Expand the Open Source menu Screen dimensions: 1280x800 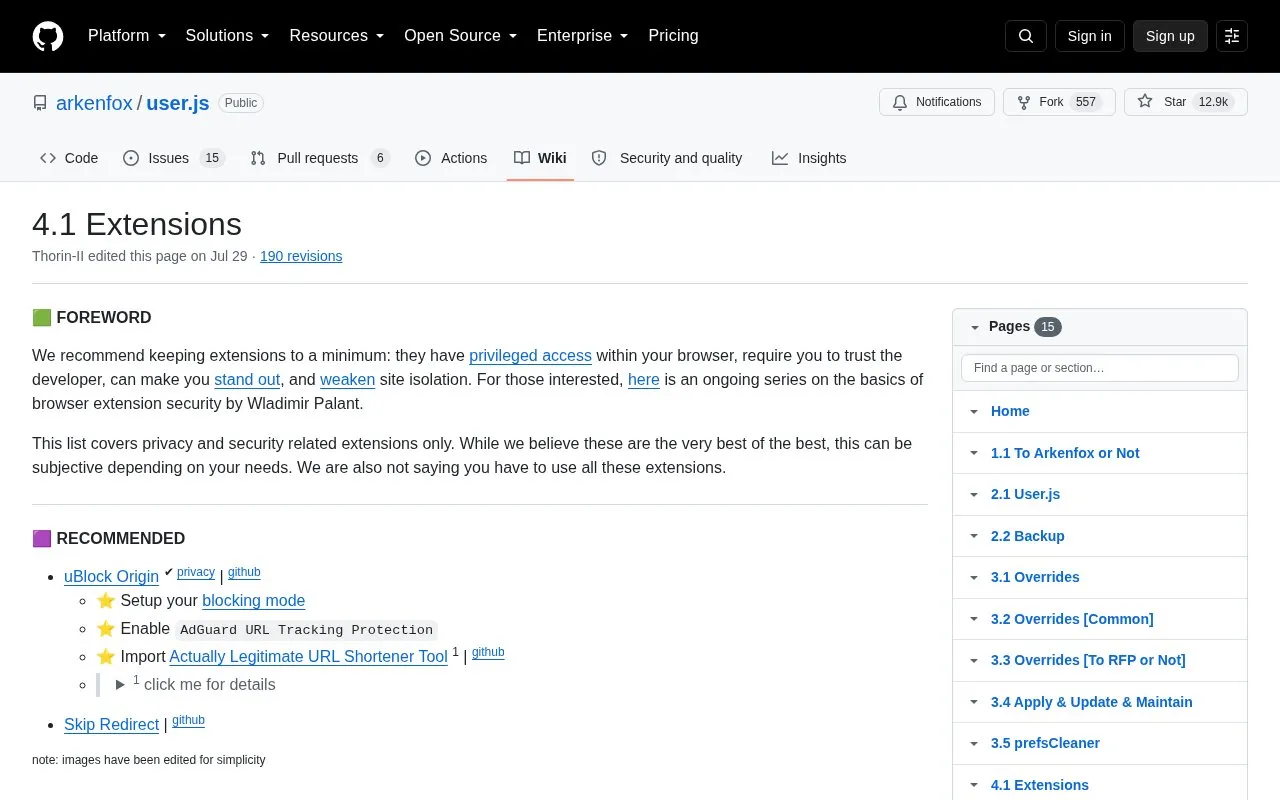(461, 36)
